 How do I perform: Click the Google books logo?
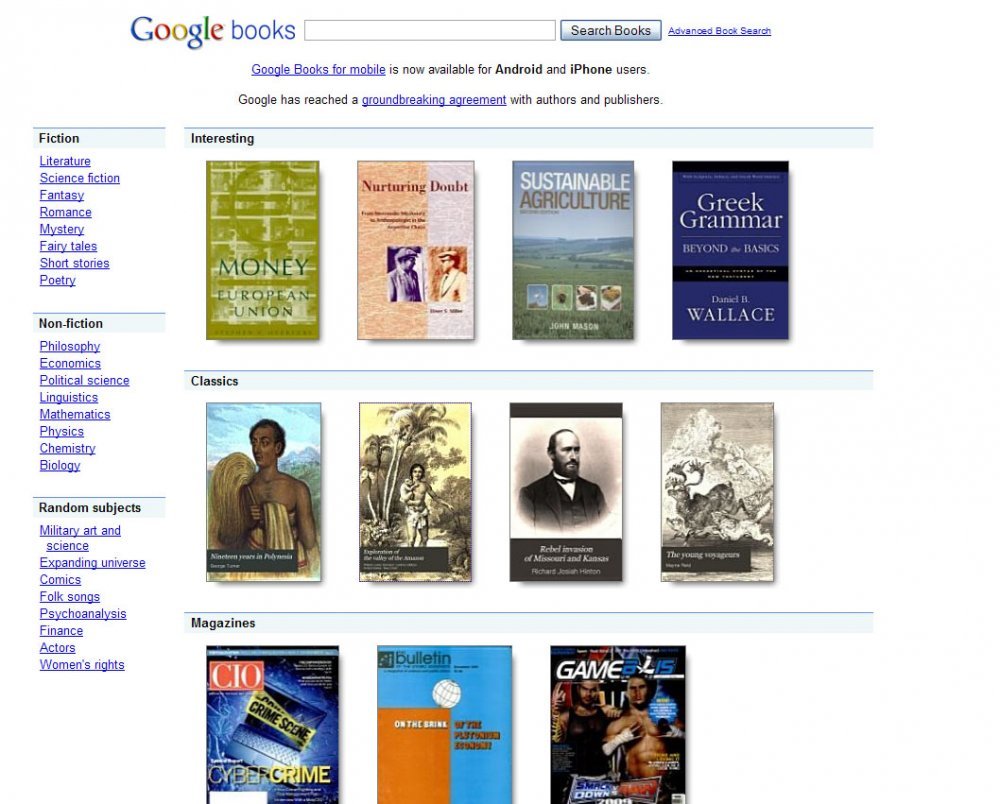213,31
